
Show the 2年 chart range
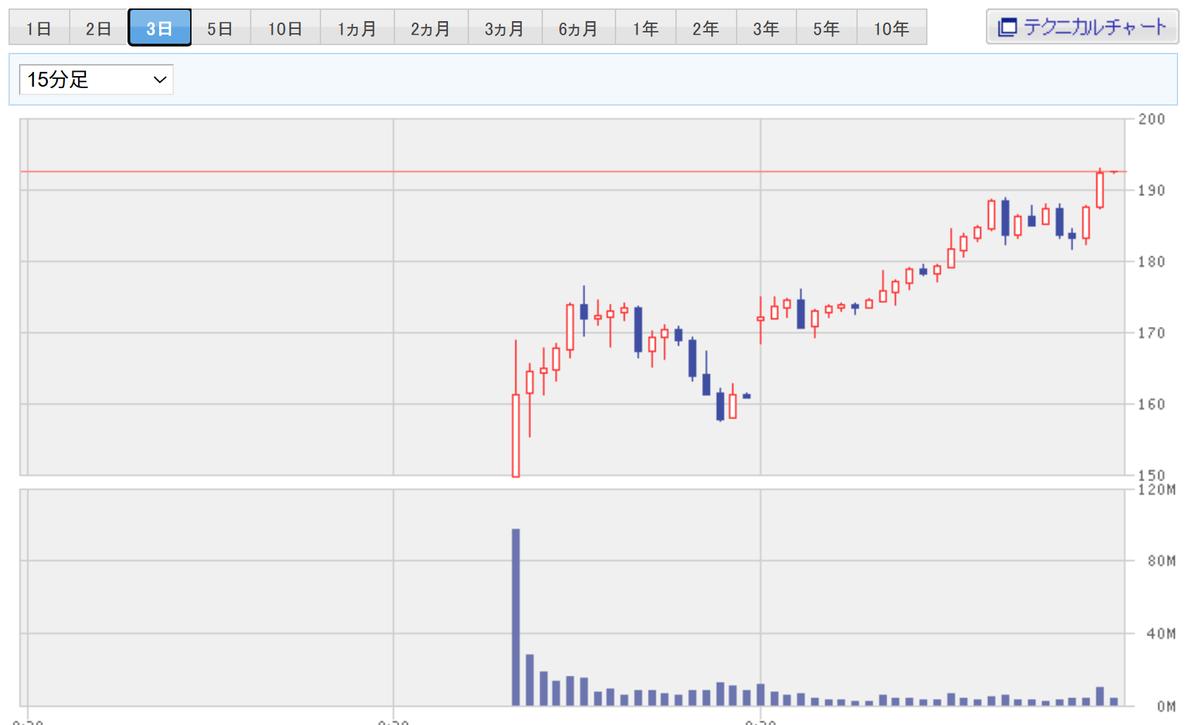click(x=706, y=28)
